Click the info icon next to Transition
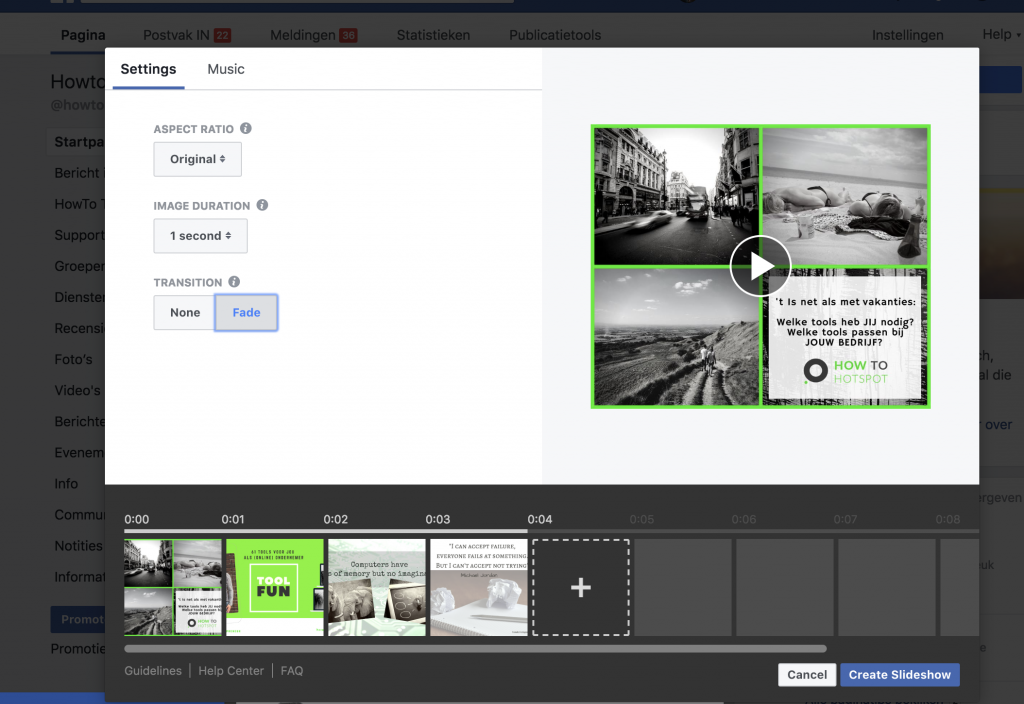The width and height of the screenshot is (1024, 704). click(234, 282)
